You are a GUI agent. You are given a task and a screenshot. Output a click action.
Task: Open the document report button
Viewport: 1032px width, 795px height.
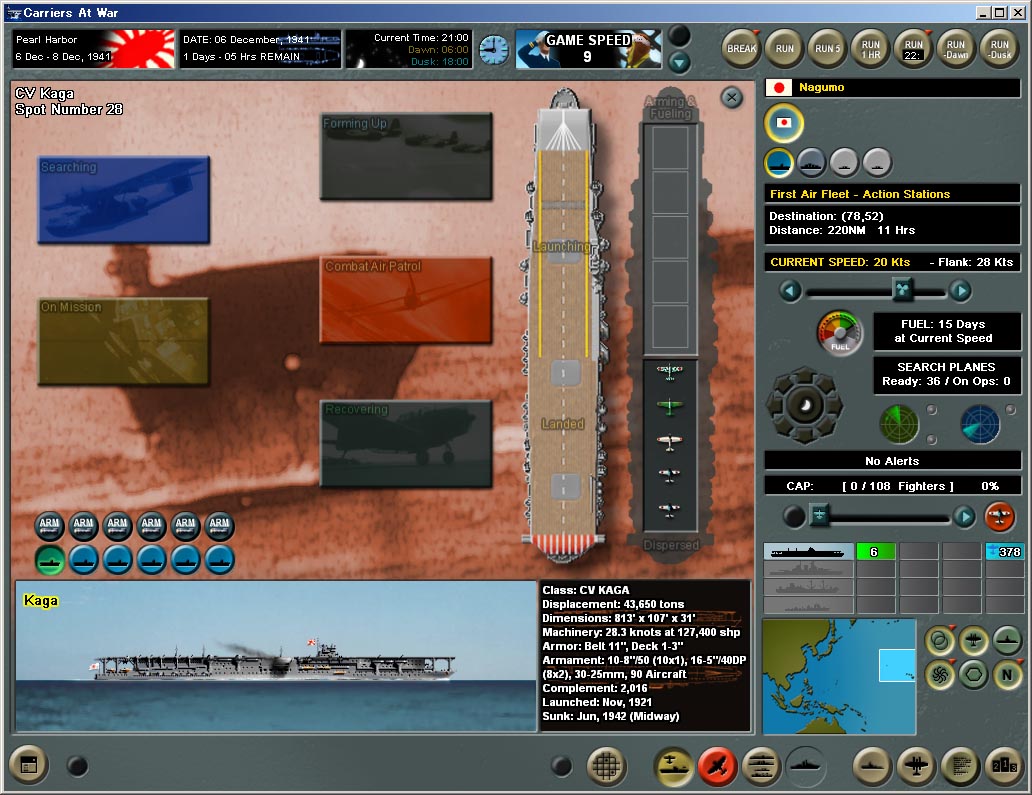coord(961,765)
